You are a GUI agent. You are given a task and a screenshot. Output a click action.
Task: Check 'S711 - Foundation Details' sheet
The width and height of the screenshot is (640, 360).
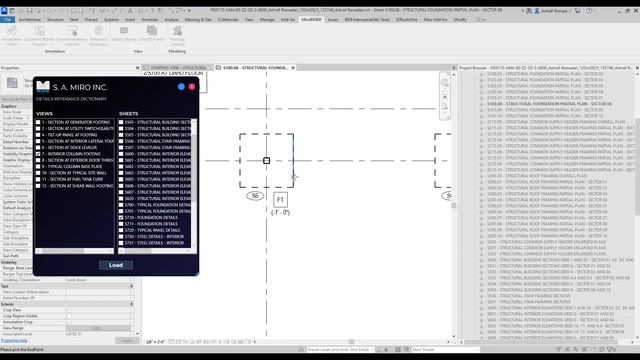pos(121,224)
